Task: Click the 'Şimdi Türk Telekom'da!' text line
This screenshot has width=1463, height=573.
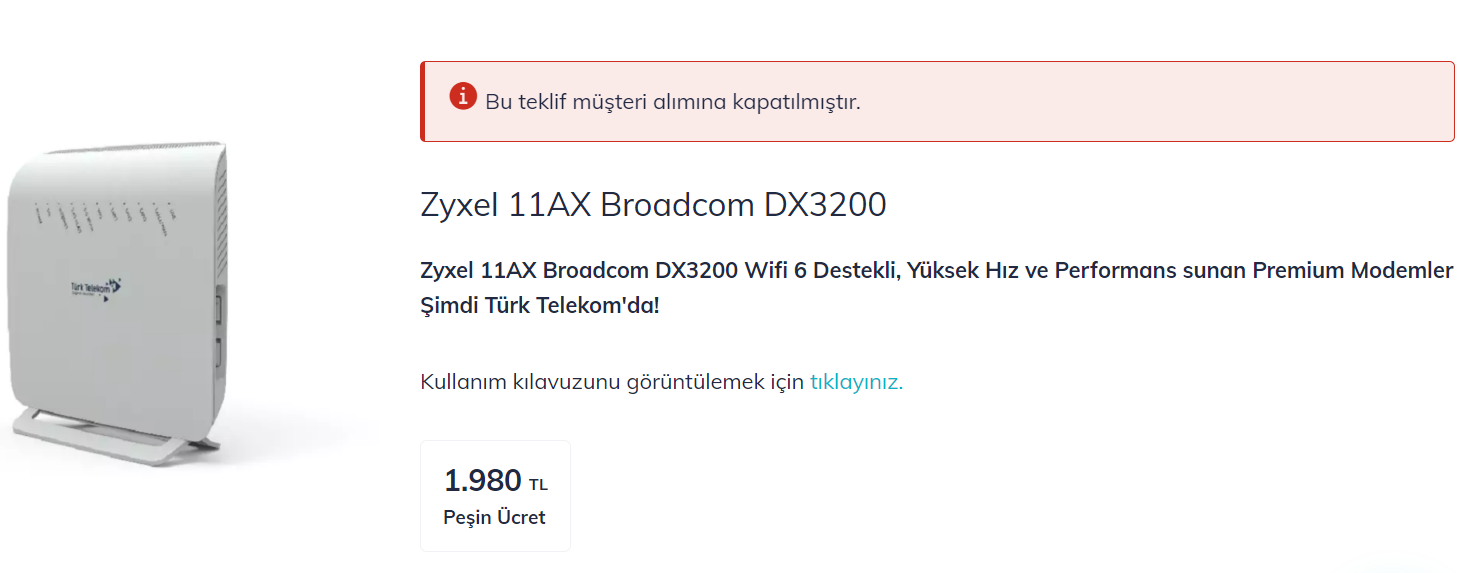Action: [540, 305]
